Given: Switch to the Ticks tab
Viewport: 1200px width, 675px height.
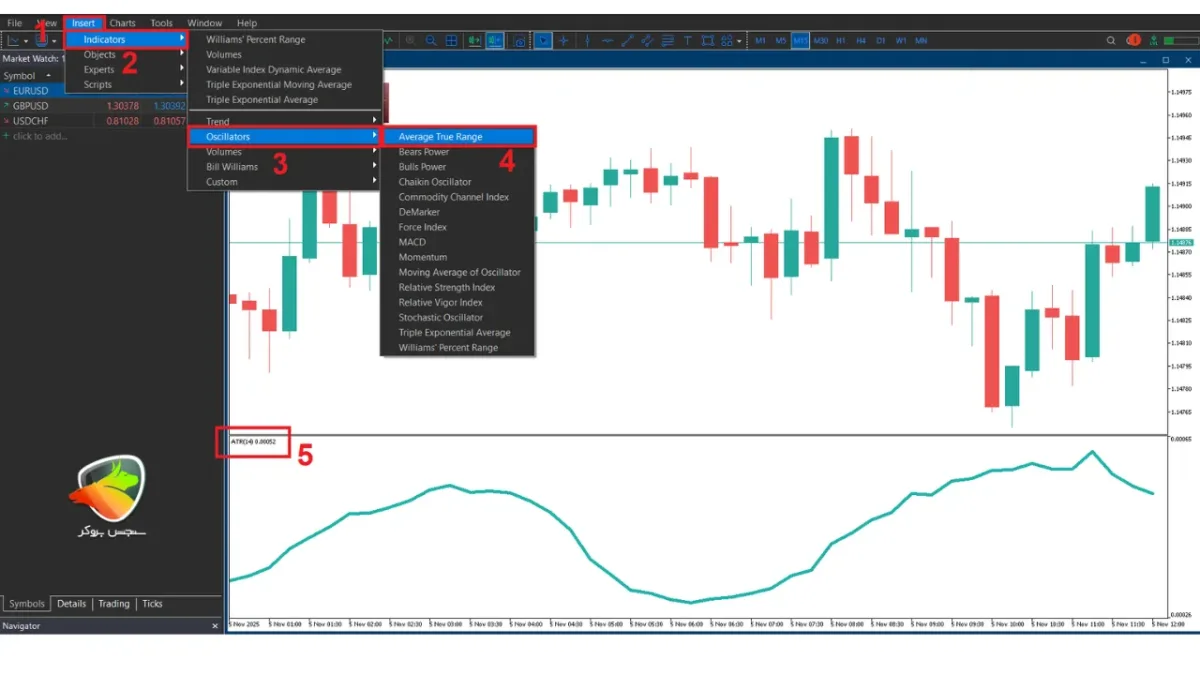Looking at the screenshot, I should coord(152,604).
